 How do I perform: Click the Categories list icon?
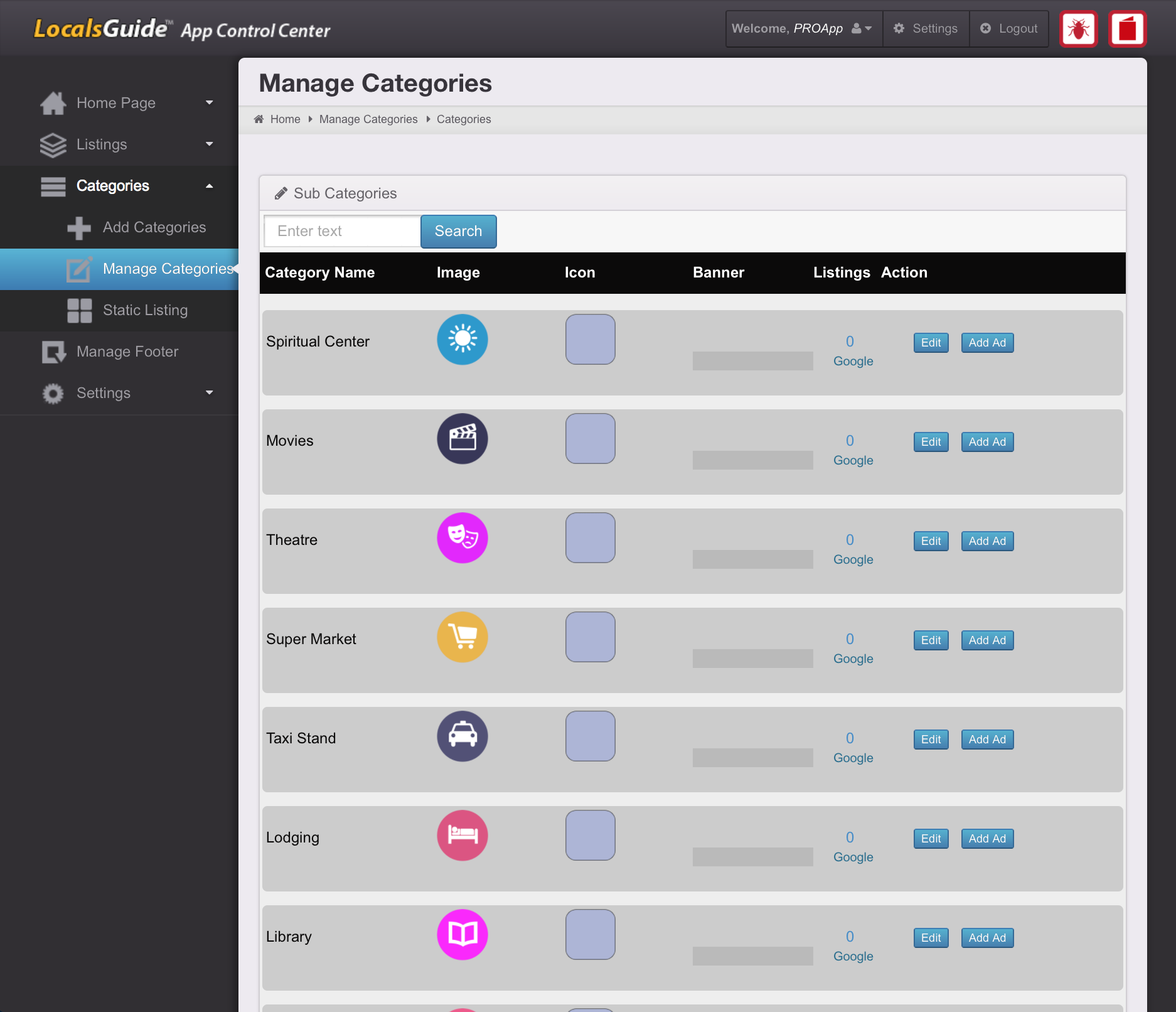coord(53,186)
